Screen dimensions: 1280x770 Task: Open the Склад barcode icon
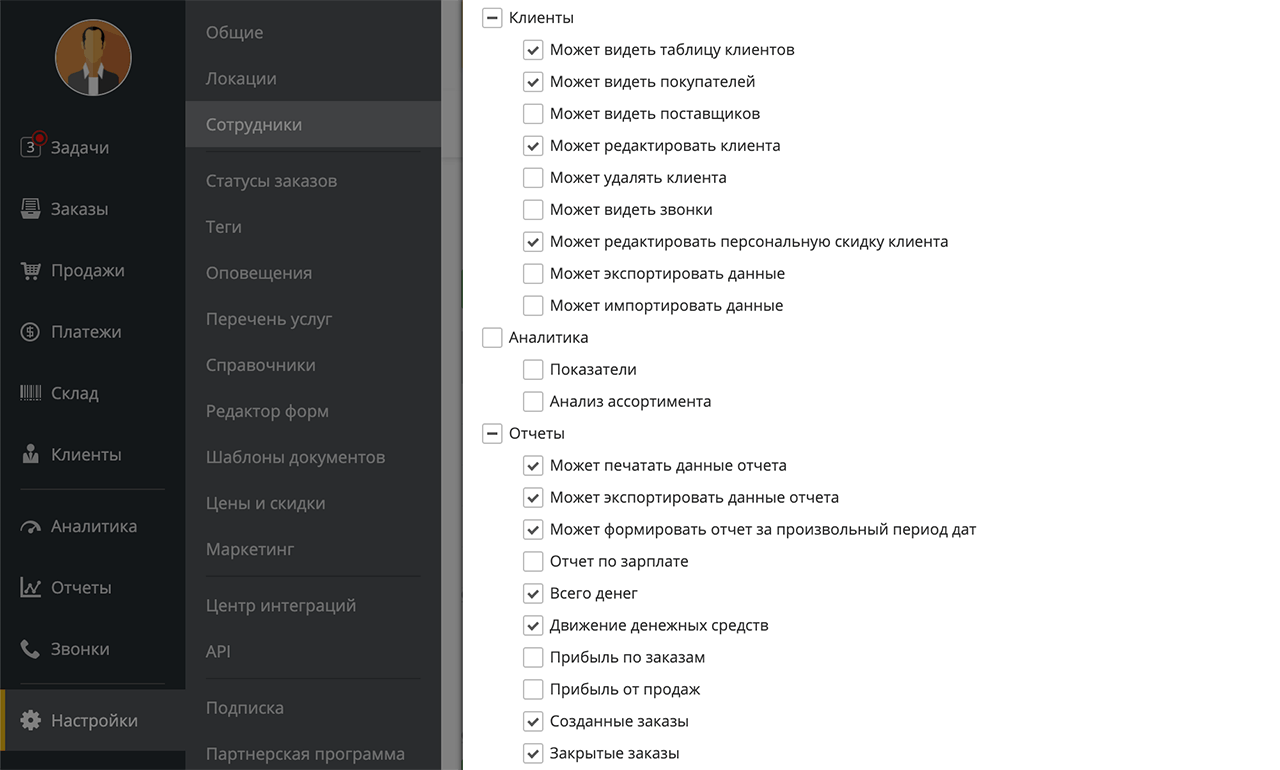[x=31, y=393]
